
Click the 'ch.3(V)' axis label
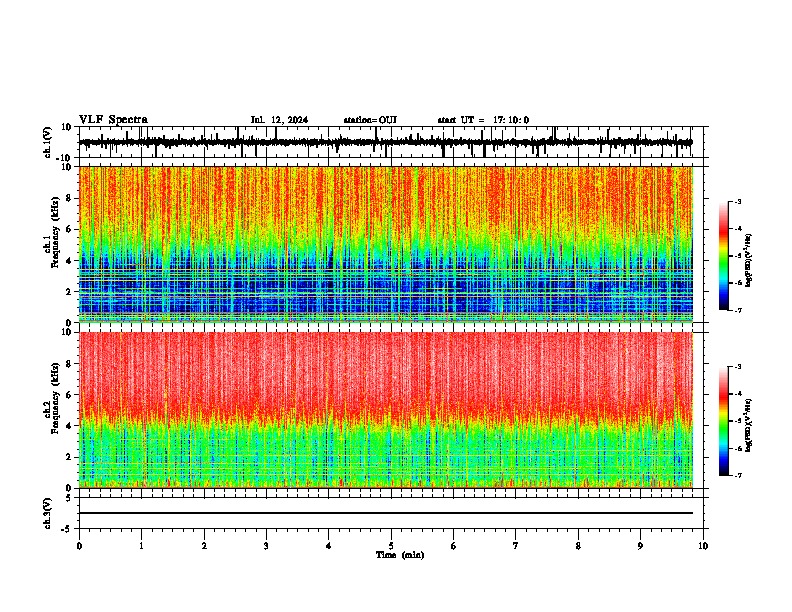pos(48,513)
